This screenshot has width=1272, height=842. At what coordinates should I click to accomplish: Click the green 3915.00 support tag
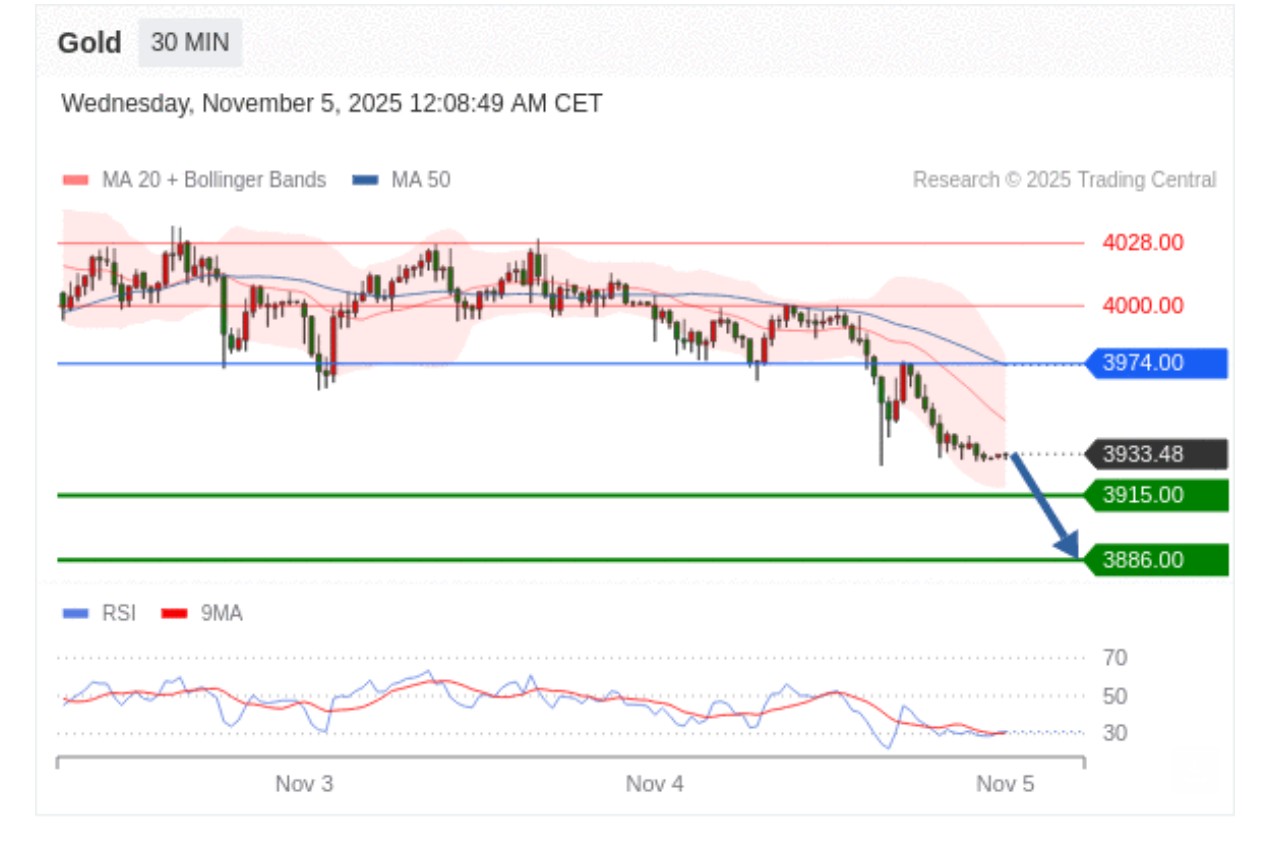click(1155, 495)
